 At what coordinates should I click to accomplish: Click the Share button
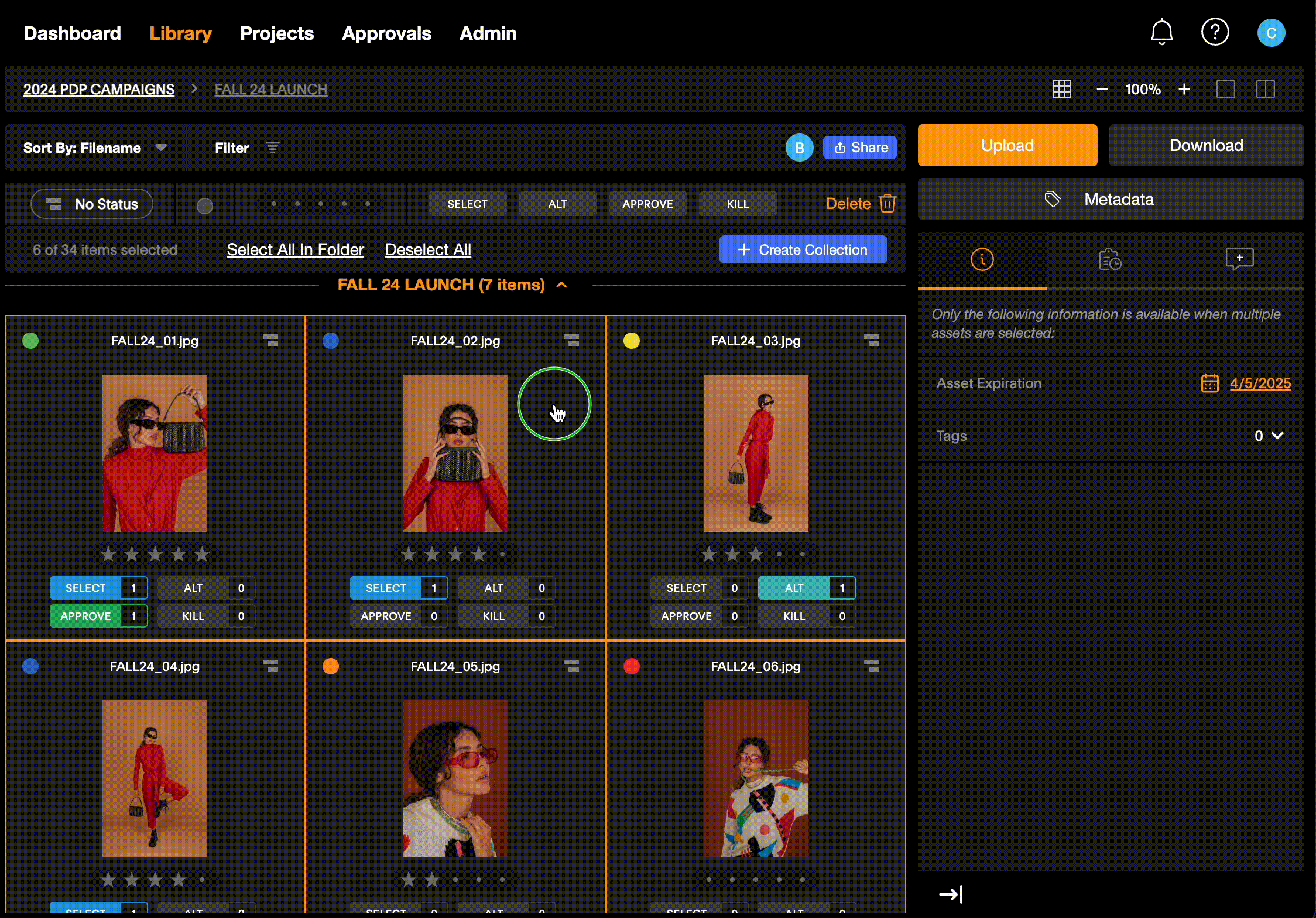point(860,148)
